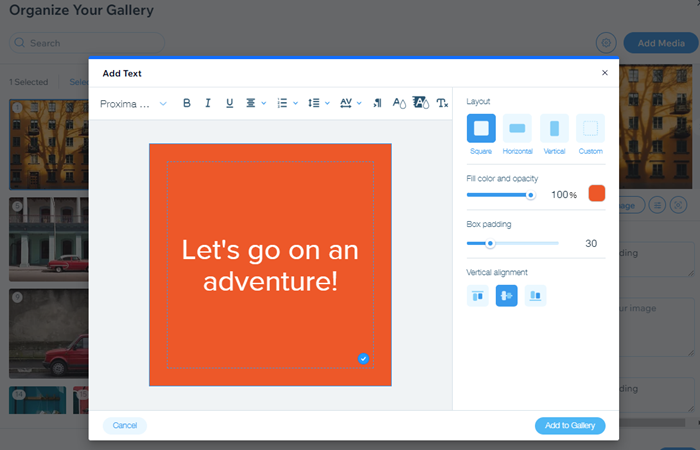Select the colonnade street thumbnail numbered 5
Screen dimensions: 700x450
[x=49, y=239]
